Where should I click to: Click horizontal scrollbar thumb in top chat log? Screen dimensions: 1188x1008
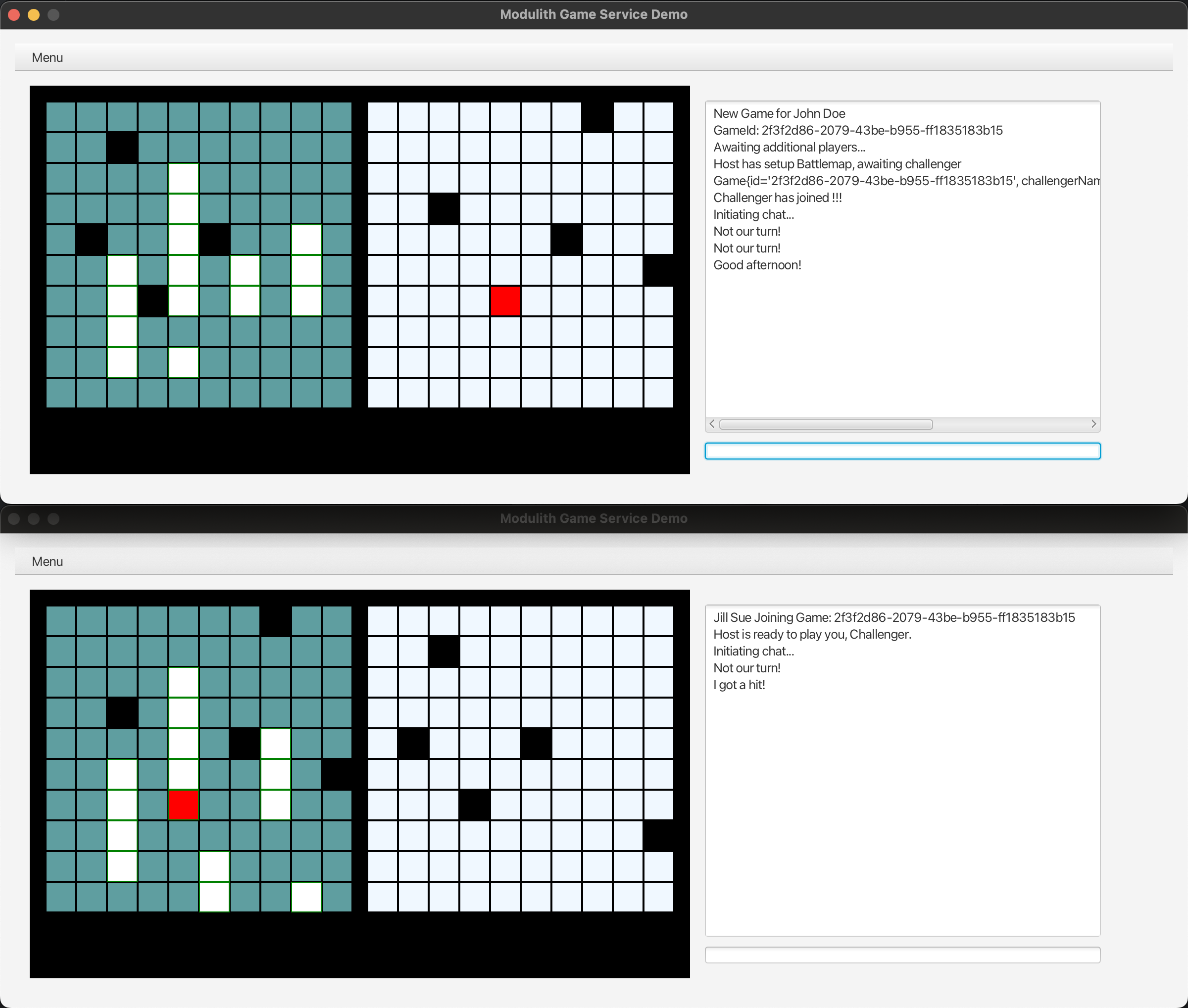826,425
